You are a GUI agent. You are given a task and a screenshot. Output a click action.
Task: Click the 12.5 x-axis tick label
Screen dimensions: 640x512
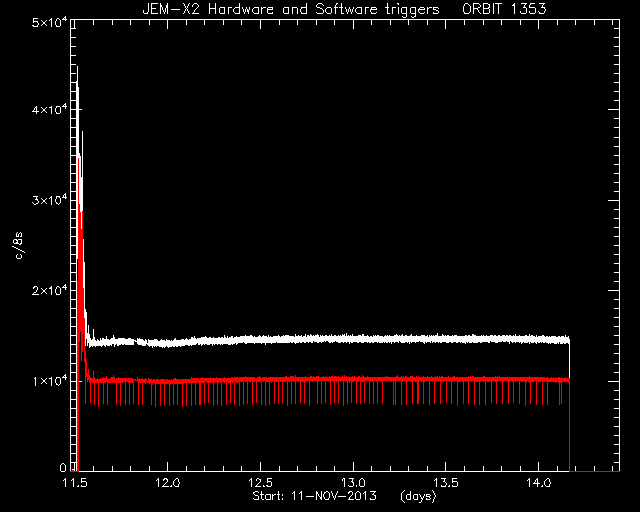point(260,483)
